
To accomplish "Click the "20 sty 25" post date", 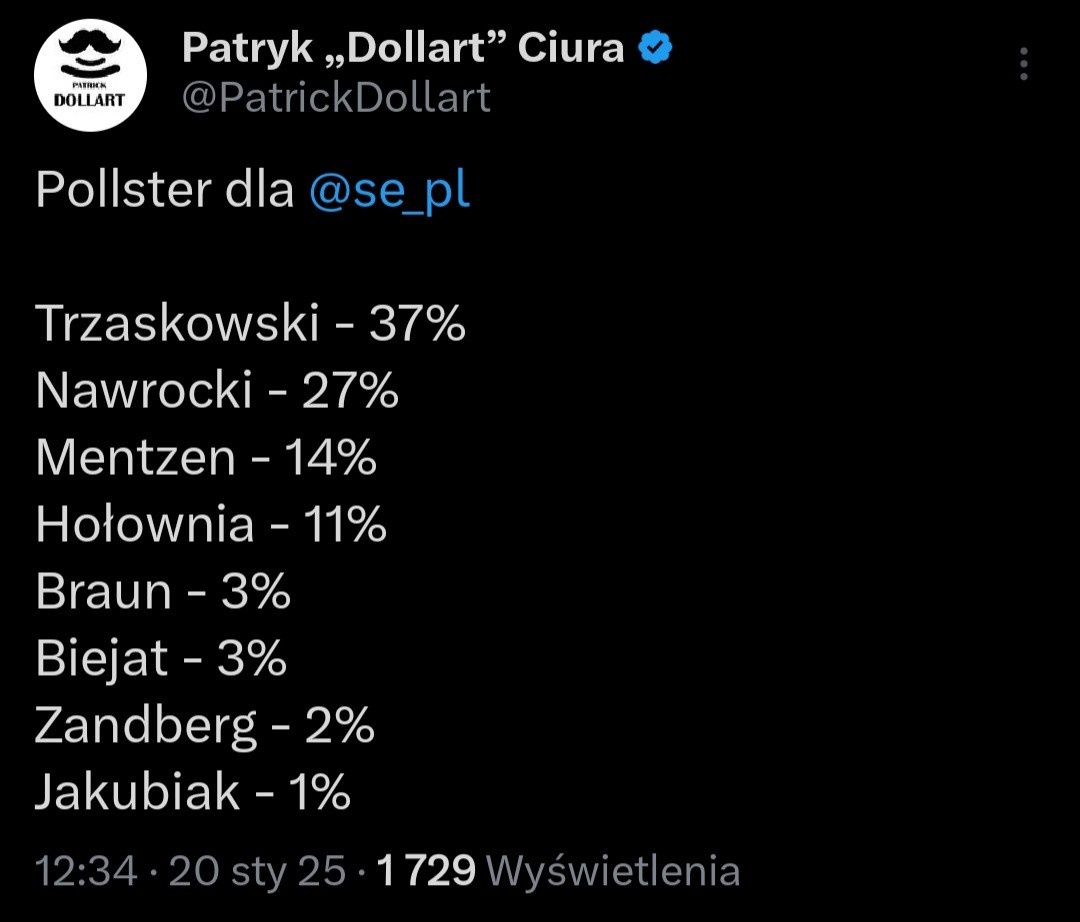I will 257,871.
